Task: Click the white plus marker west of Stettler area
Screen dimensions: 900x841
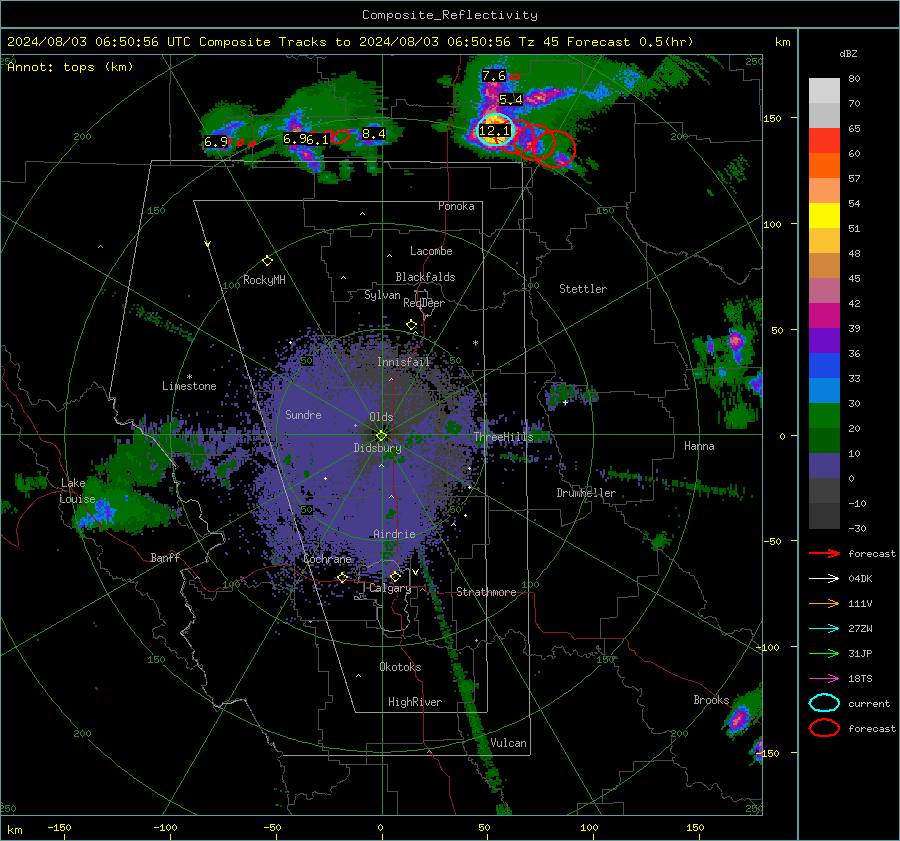Action: click(565, 403)
